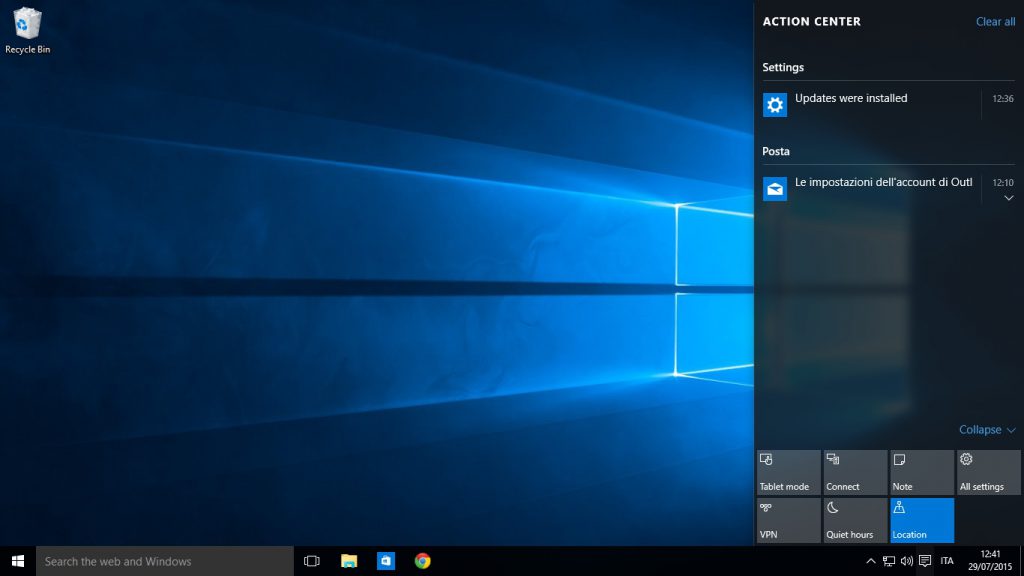Screen dimensions: 1024x576
Task: Open the Le impostazioni dell'account notification
Action: [889, 189]
